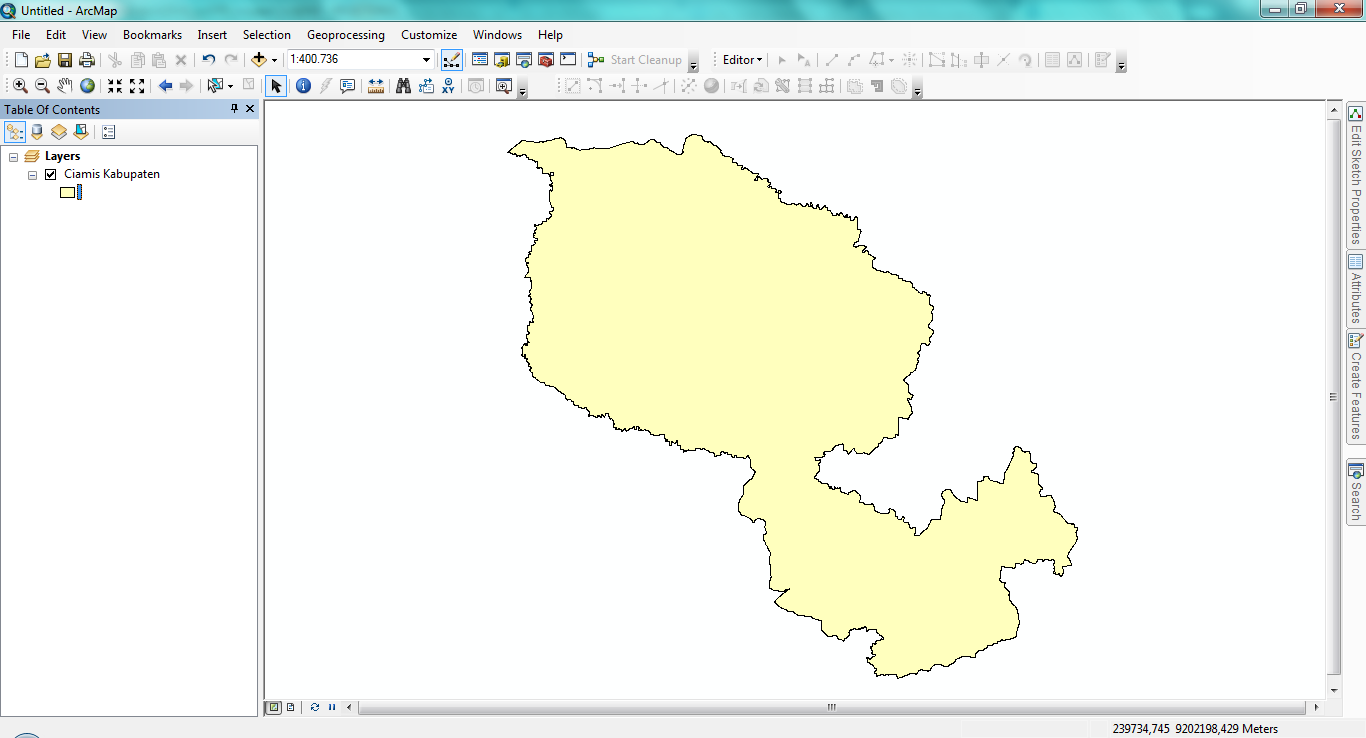Zoom to Full Extent globe
The height and width of the screenshot is (738, 1366).
tap(87, 86)
